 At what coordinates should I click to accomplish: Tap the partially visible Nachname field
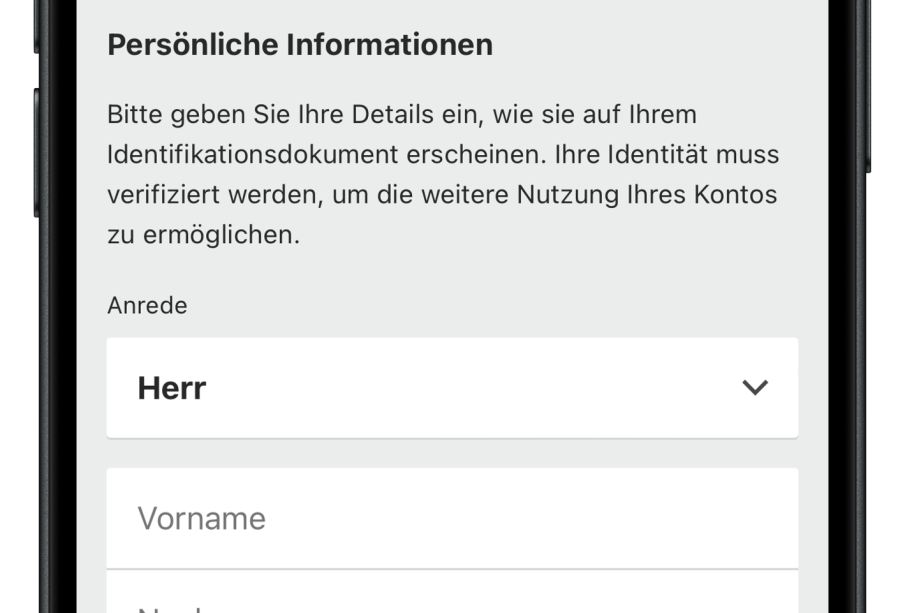(452, 598)
